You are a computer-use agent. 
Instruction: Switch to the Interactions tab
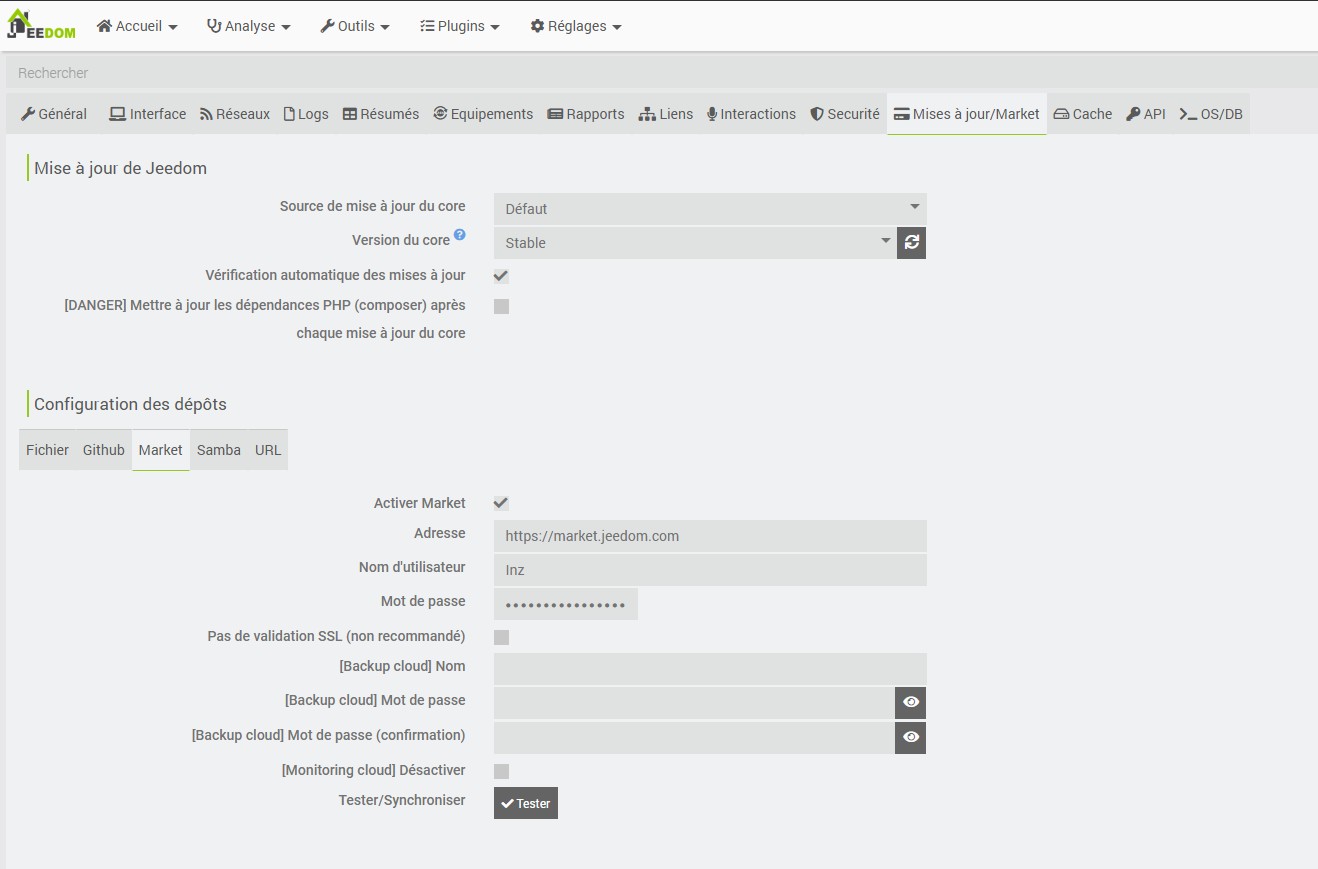[x=752, y=114]
